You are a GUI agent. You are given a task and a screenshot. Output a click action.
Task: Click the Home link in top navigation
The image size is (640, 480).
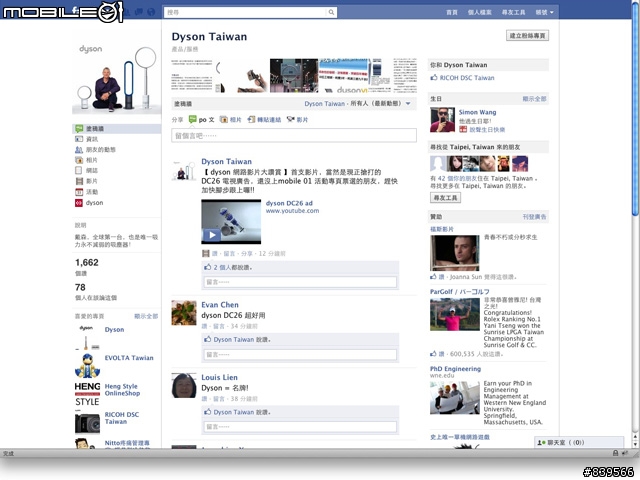[x=451, y=12]
